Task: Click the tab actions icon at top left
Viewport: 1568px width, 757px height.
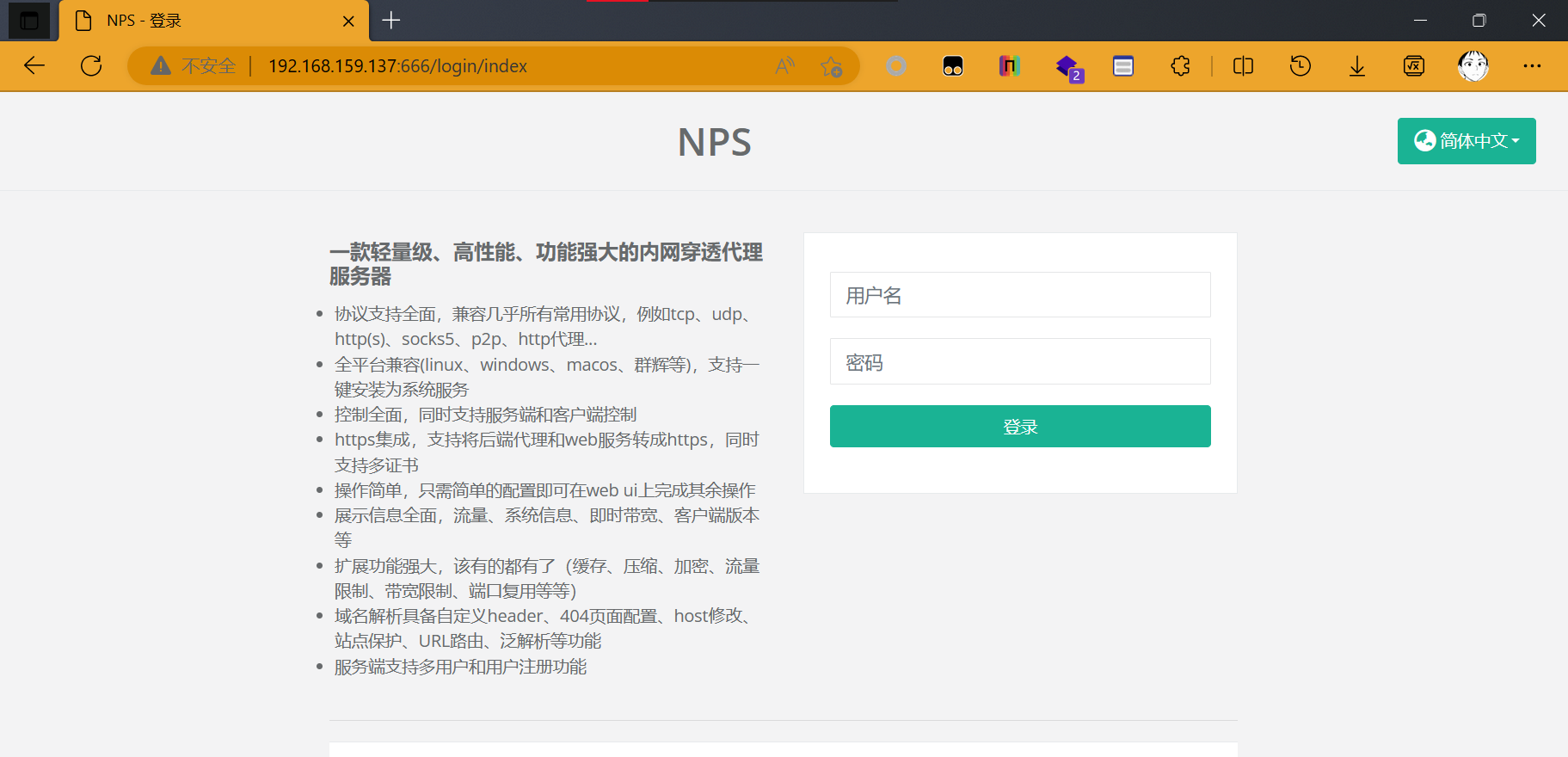Action: [29, 21]
